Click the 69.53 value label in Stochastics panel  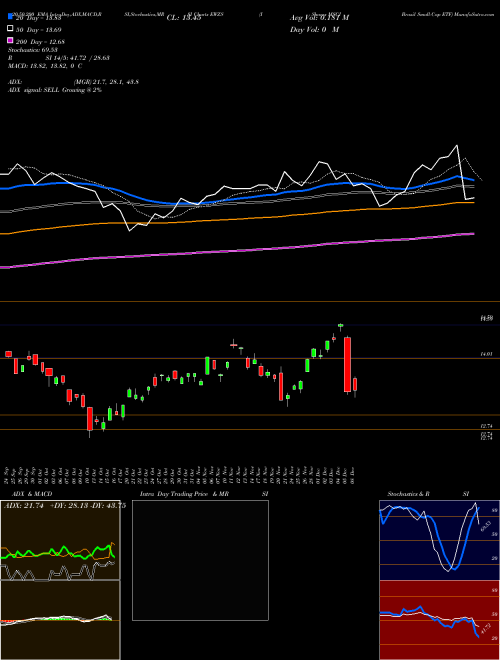[486, 526]
